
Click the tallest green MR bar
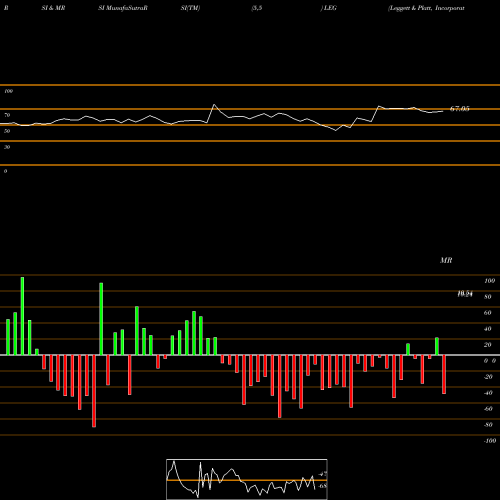(22, 316)
